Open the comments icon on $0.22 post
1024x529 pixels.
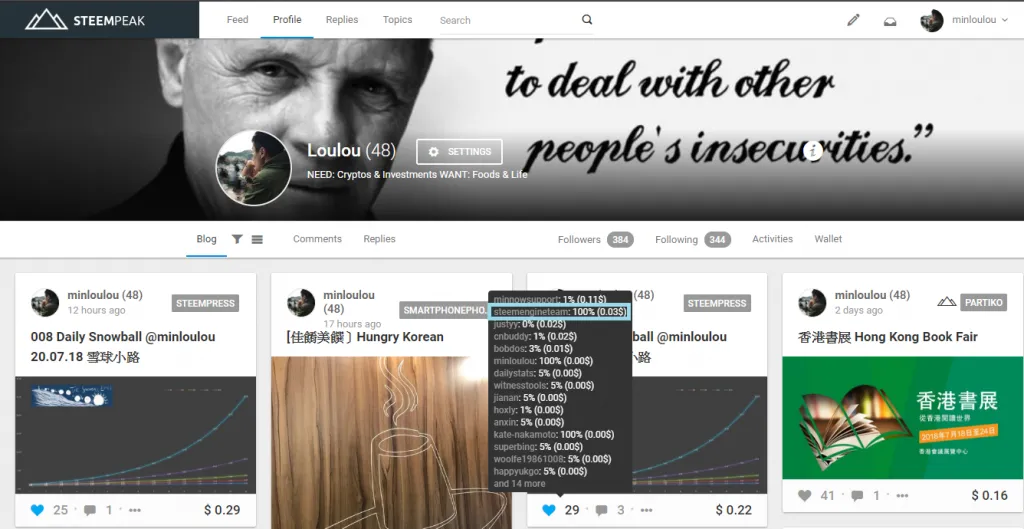pos(601,511)
